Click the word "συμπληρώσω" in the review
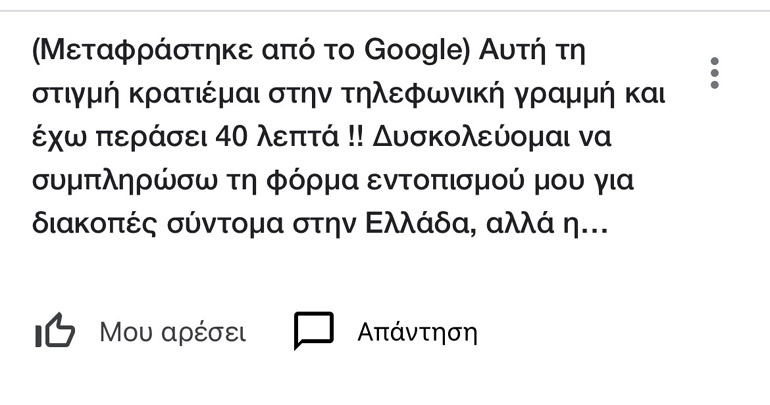The image size is (770, 405). point(110,184)
